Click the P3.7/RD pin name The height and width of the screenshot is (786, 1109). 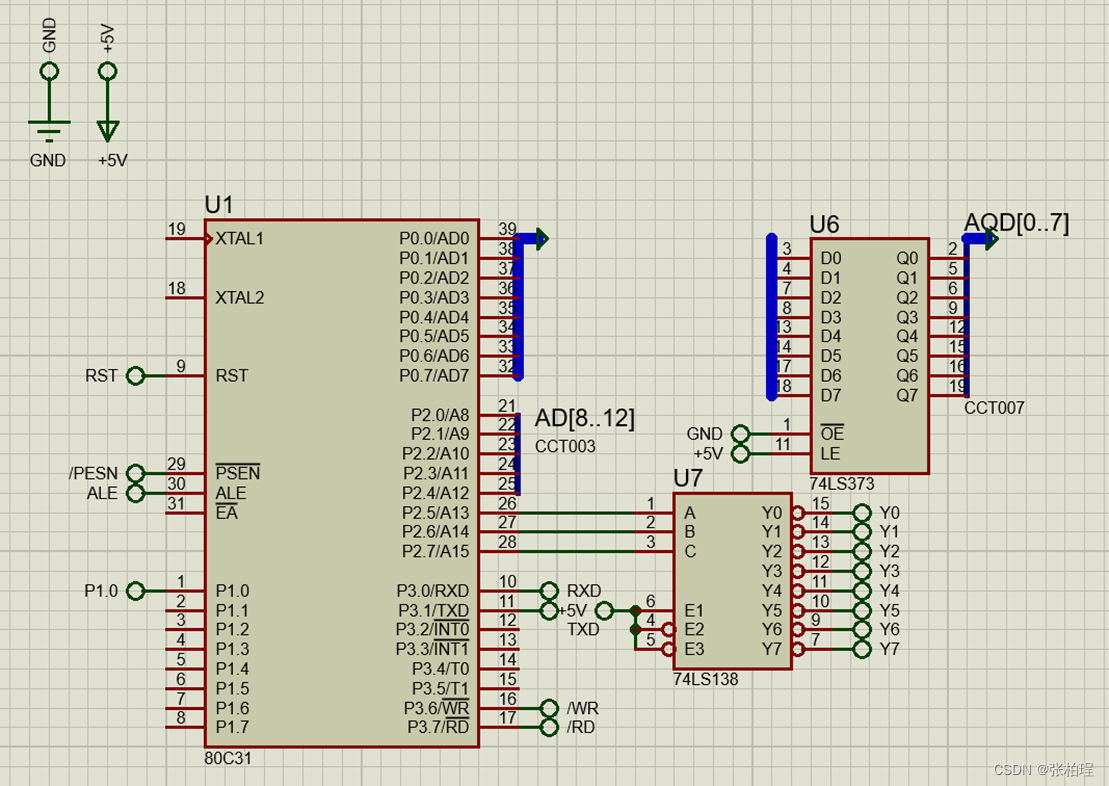click(438, 727)
